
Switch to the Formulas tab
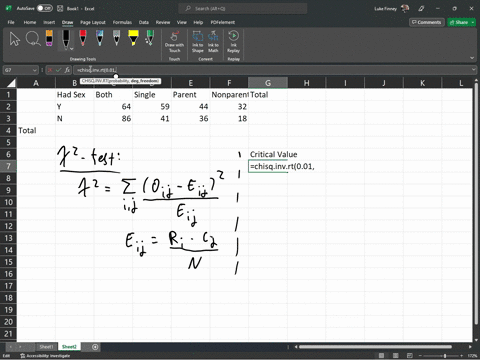coord(122,22)
